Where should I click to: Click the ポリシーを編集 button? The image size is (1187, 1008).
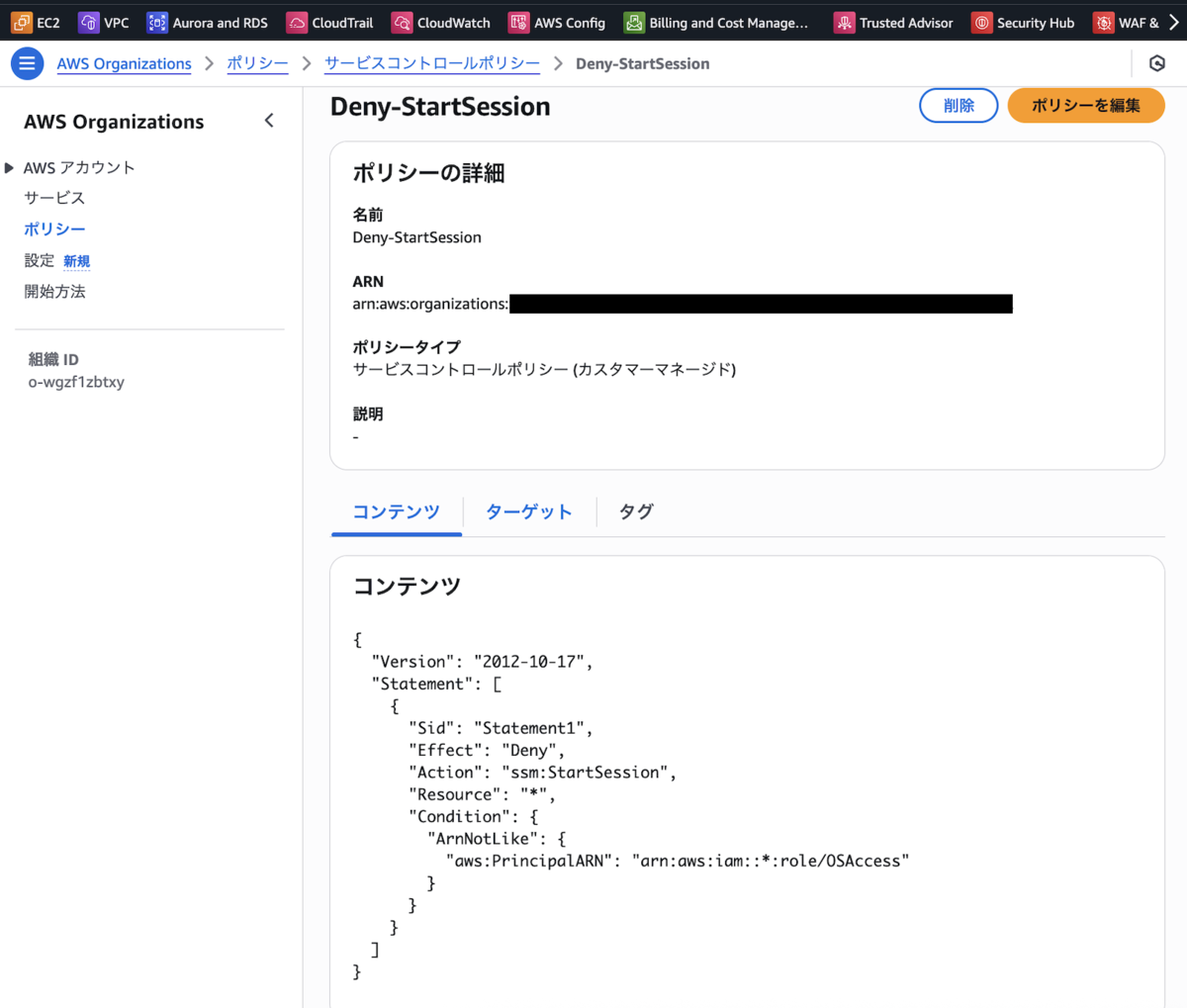click(1086, 106)
